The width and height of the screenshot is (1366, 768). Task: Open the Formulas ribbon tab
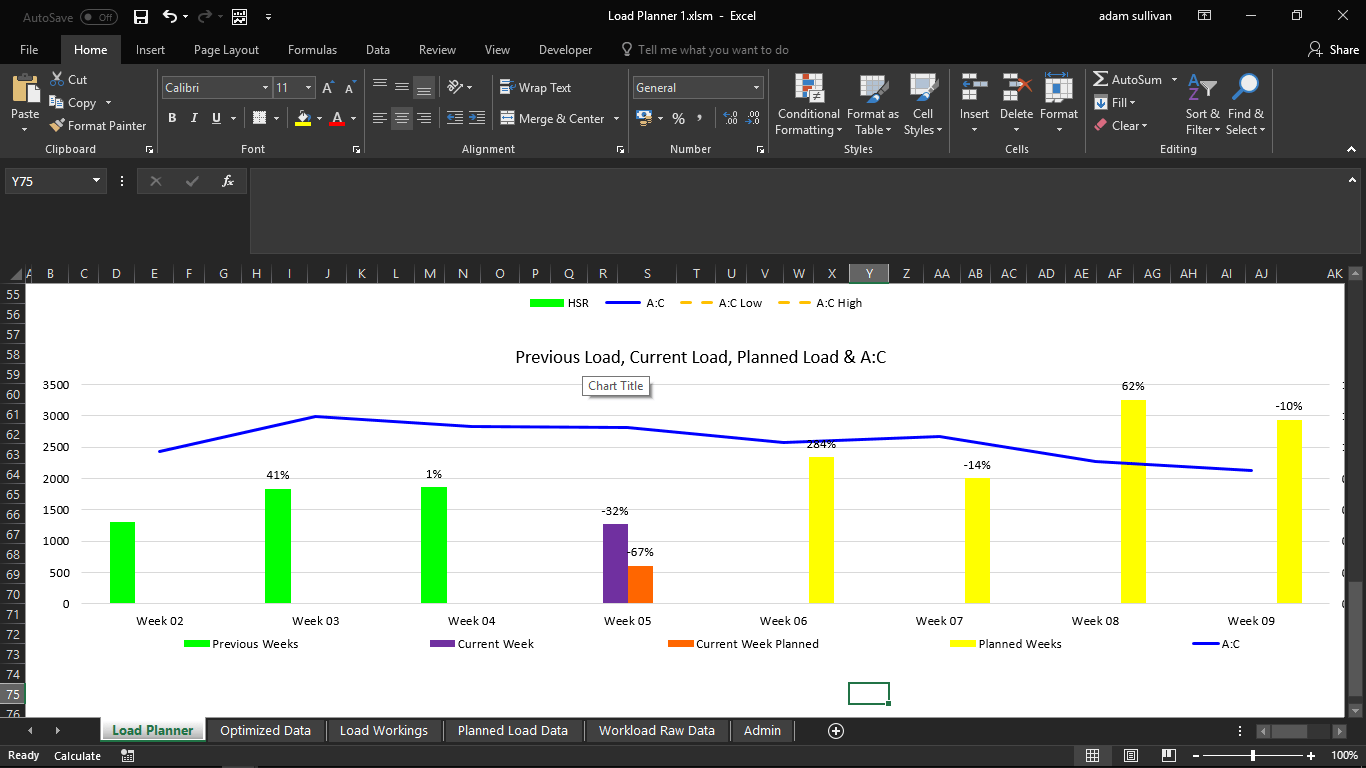312,50
